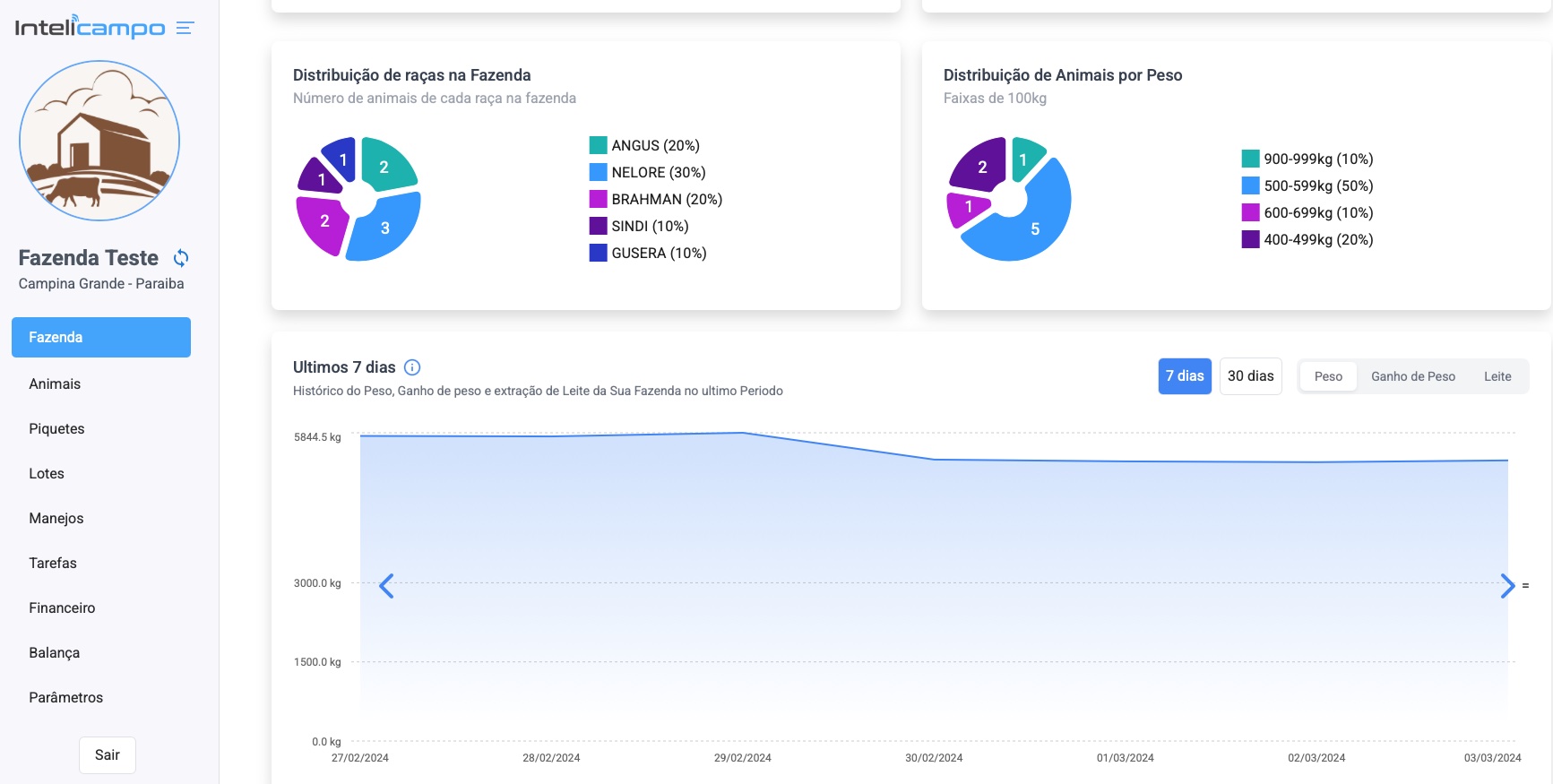Click the Intelicampo logo
This screenshot has height=784, width=1553.
[x=90, y=28]
